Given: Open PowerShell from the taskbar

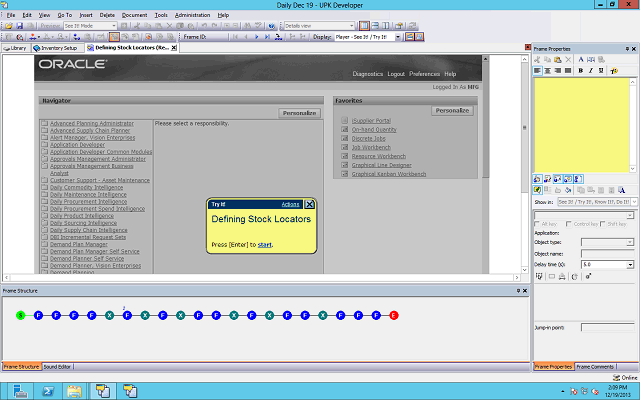Looking at the screenshot, I should pos(48,391).
